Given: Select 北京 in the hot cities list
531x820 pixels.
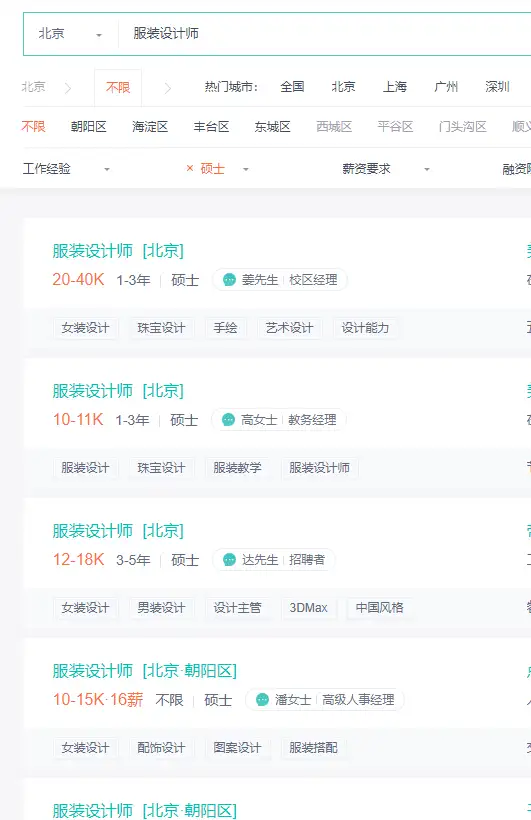Looking at the screenshot, I should point(343,87).
